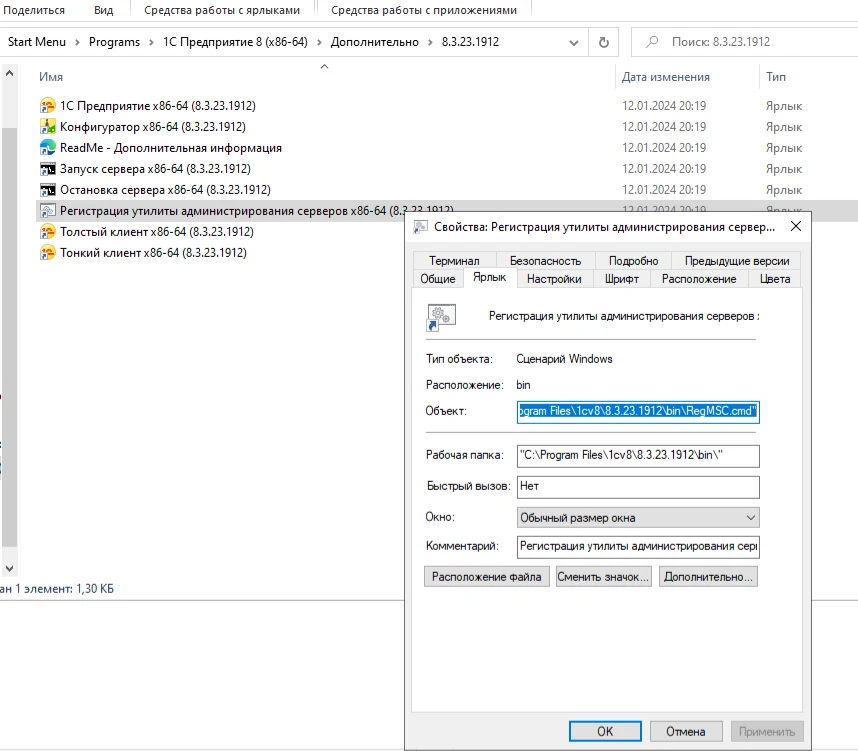Close the Свойства properties dialog
This screenshot has height=751, width=858.
pyautogui.click(x=796, y=226)
